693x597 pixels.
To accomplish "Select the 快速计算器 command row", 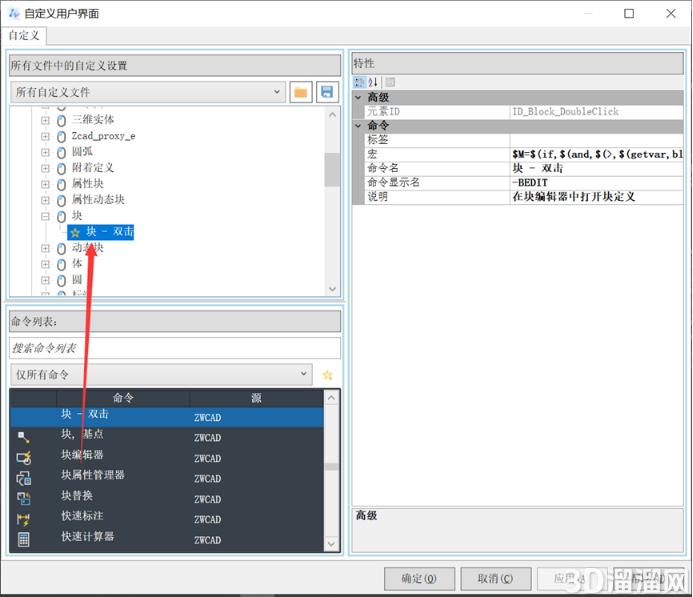I will click(x=167, y=540).
